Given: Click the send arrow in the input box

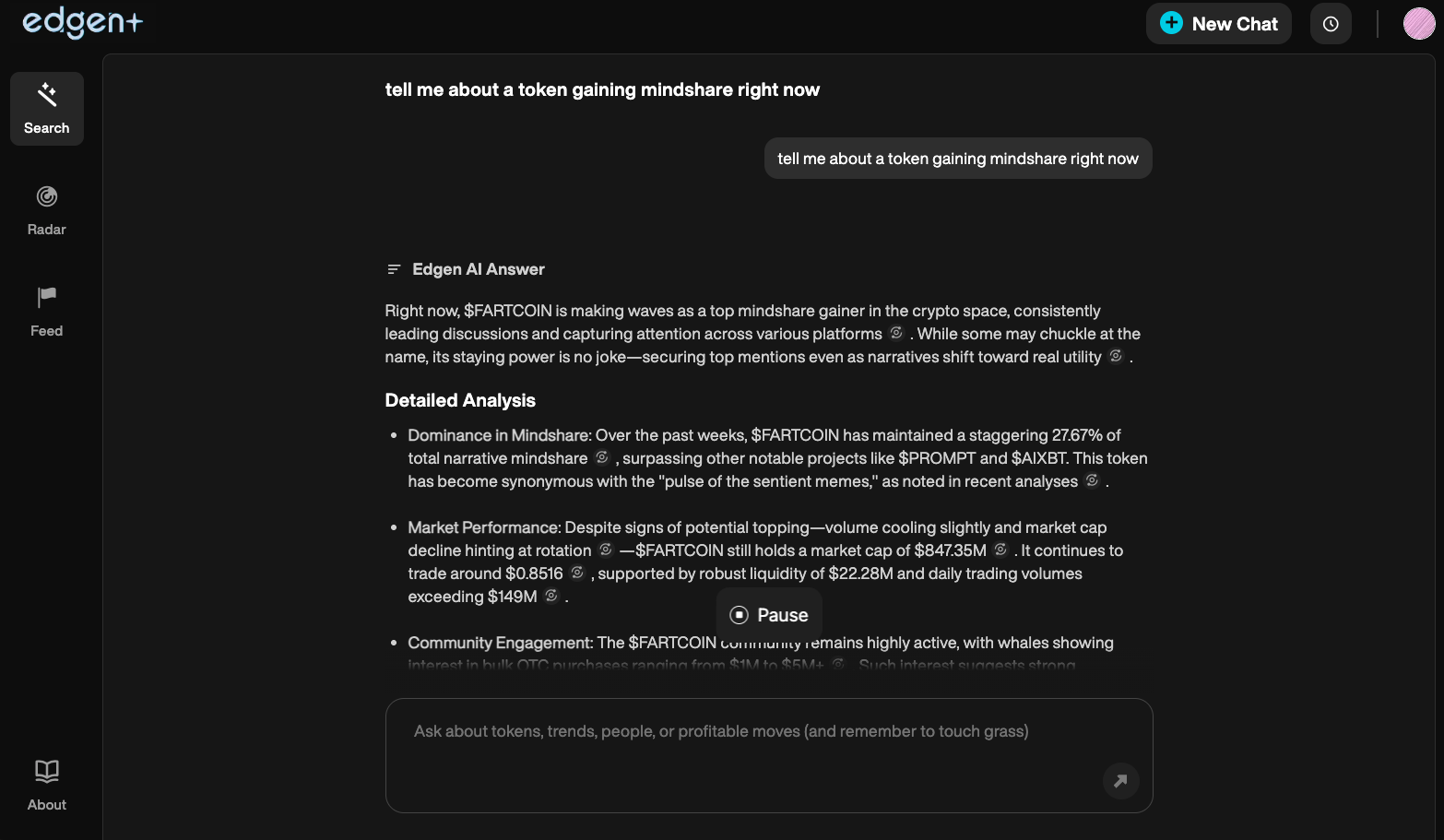Looking at the screenshot, I should point(1120,781).
